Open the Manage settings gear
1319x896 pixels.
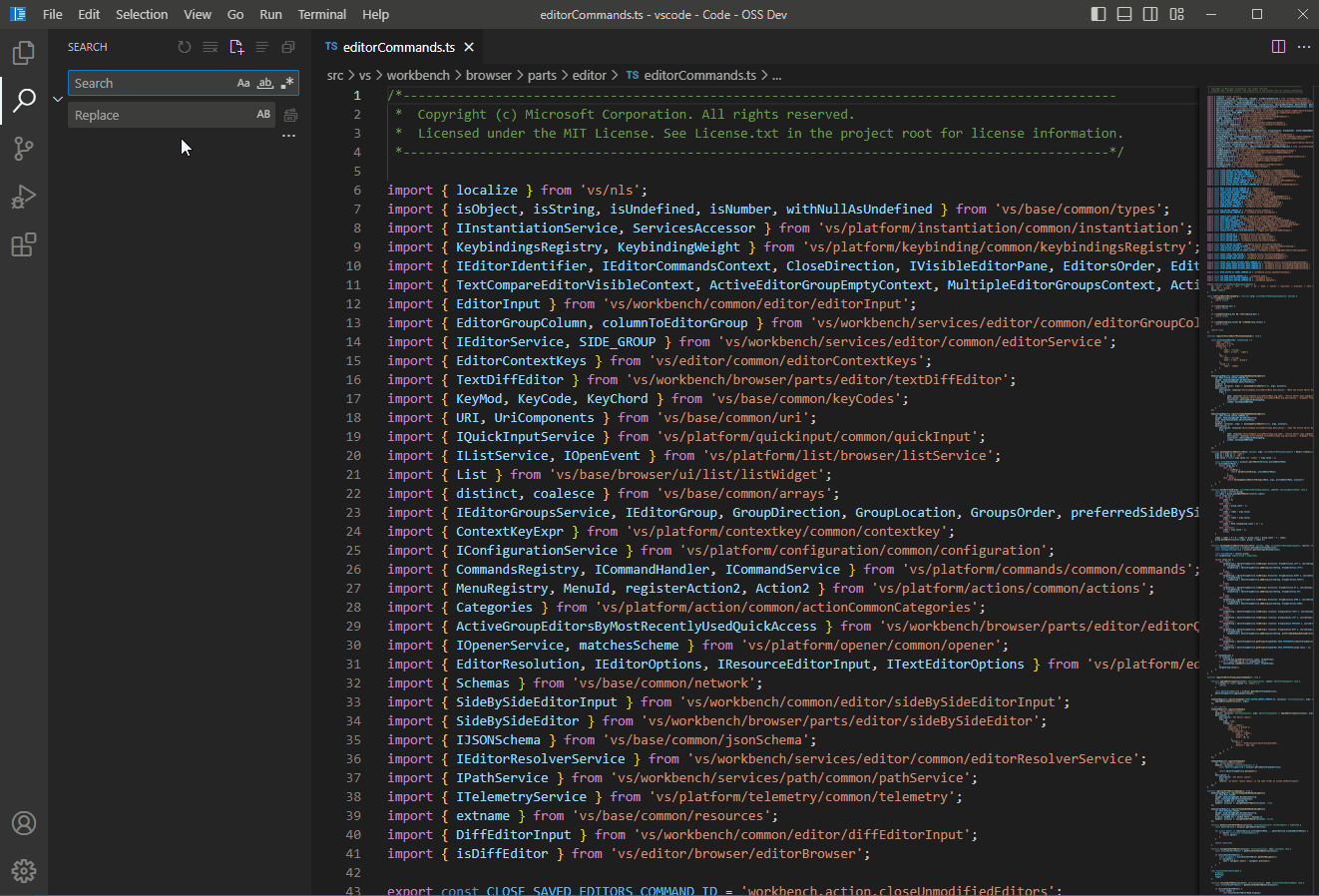pyautogui.click(x=24, y=870)
